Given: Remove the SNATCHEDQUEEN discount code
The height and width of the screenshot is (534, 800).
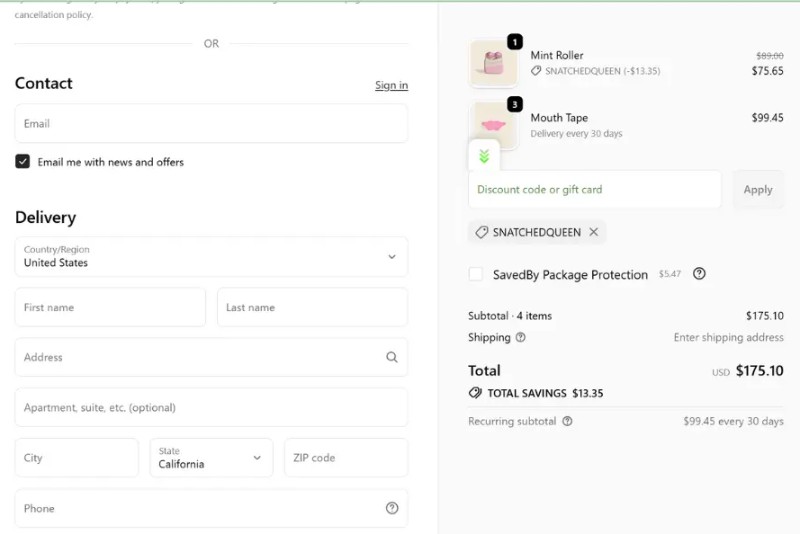Looking at the screenshot, I should pyautogui.click(x=593, y=232).
